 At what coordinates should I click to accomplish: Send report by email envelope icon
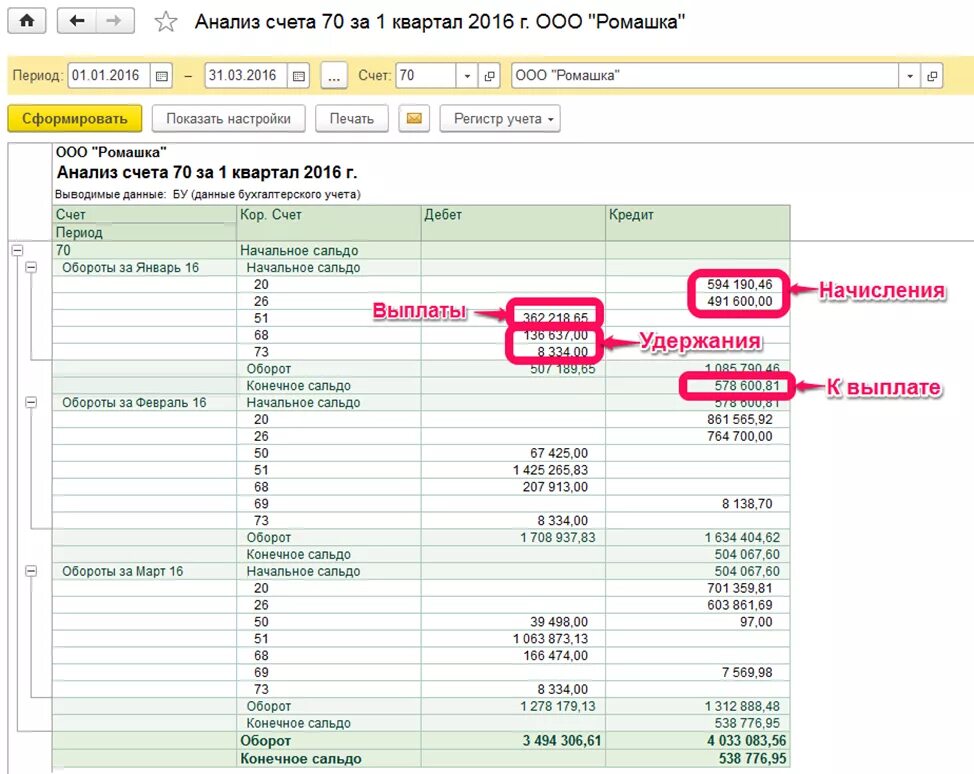[414, 119]
